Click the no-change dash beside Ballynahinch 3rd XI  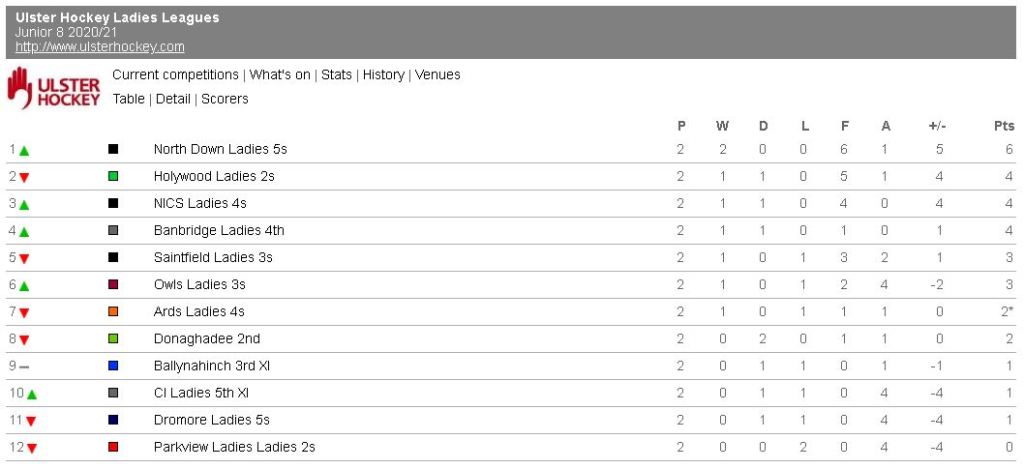coord(24,366)
